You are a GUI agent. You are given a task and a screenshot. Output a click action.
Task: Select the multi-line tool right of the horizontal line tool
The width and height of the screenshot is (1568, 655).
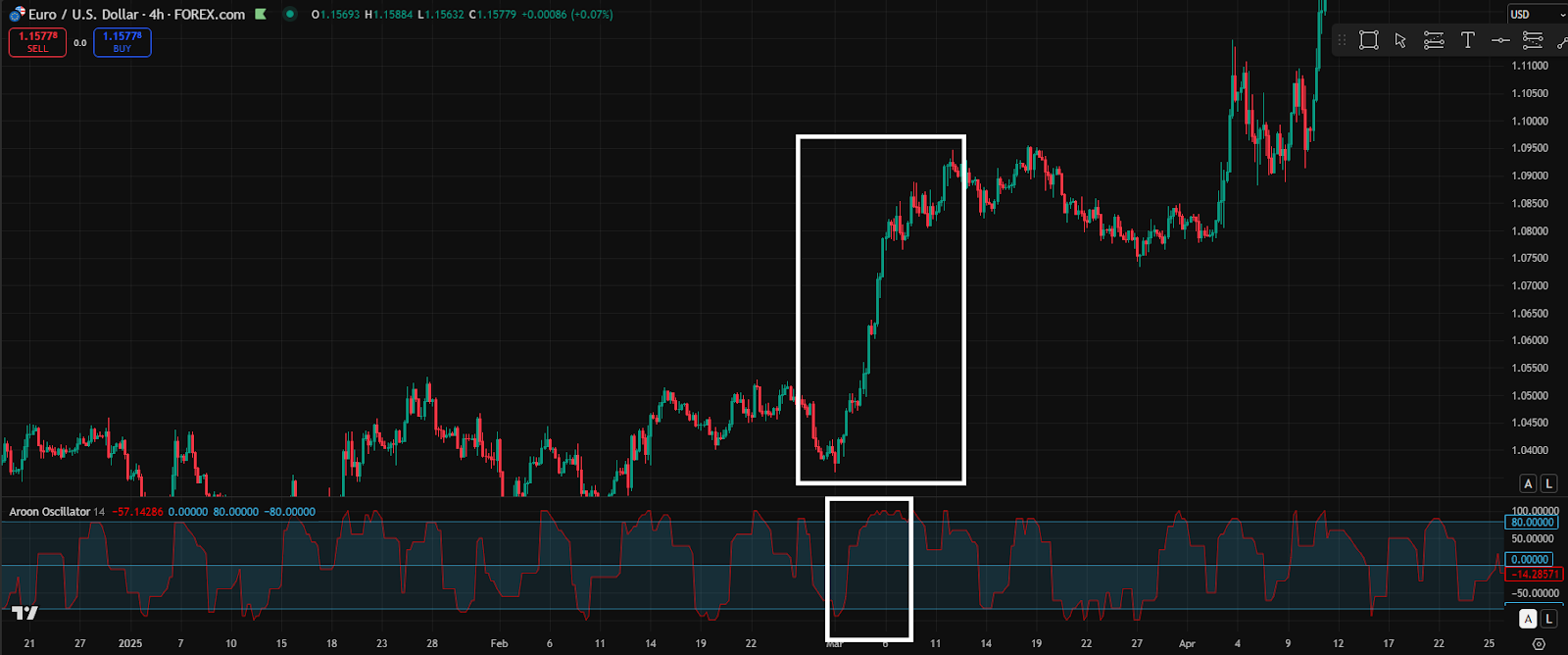click(1533, 40)
